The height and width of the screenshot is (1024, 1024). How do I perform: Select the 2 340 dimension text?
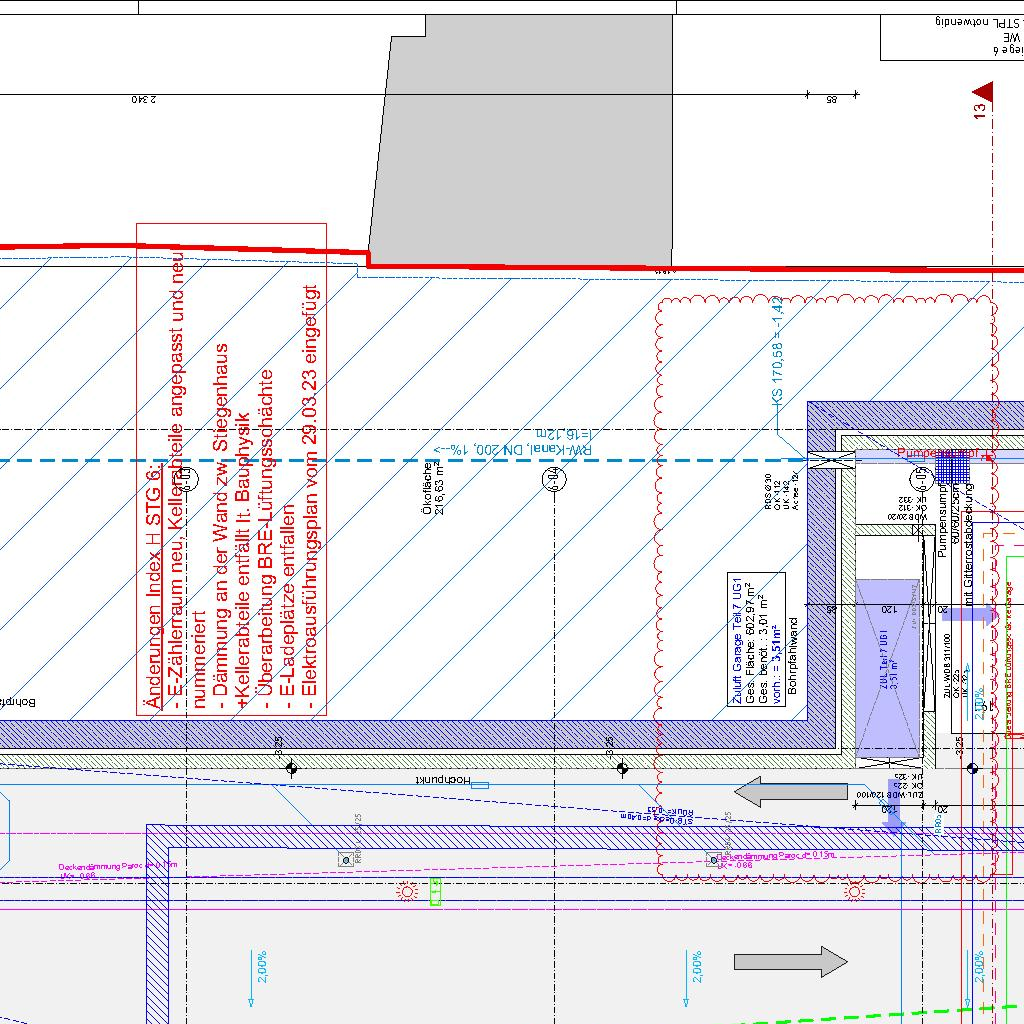(x=145, y=100)
